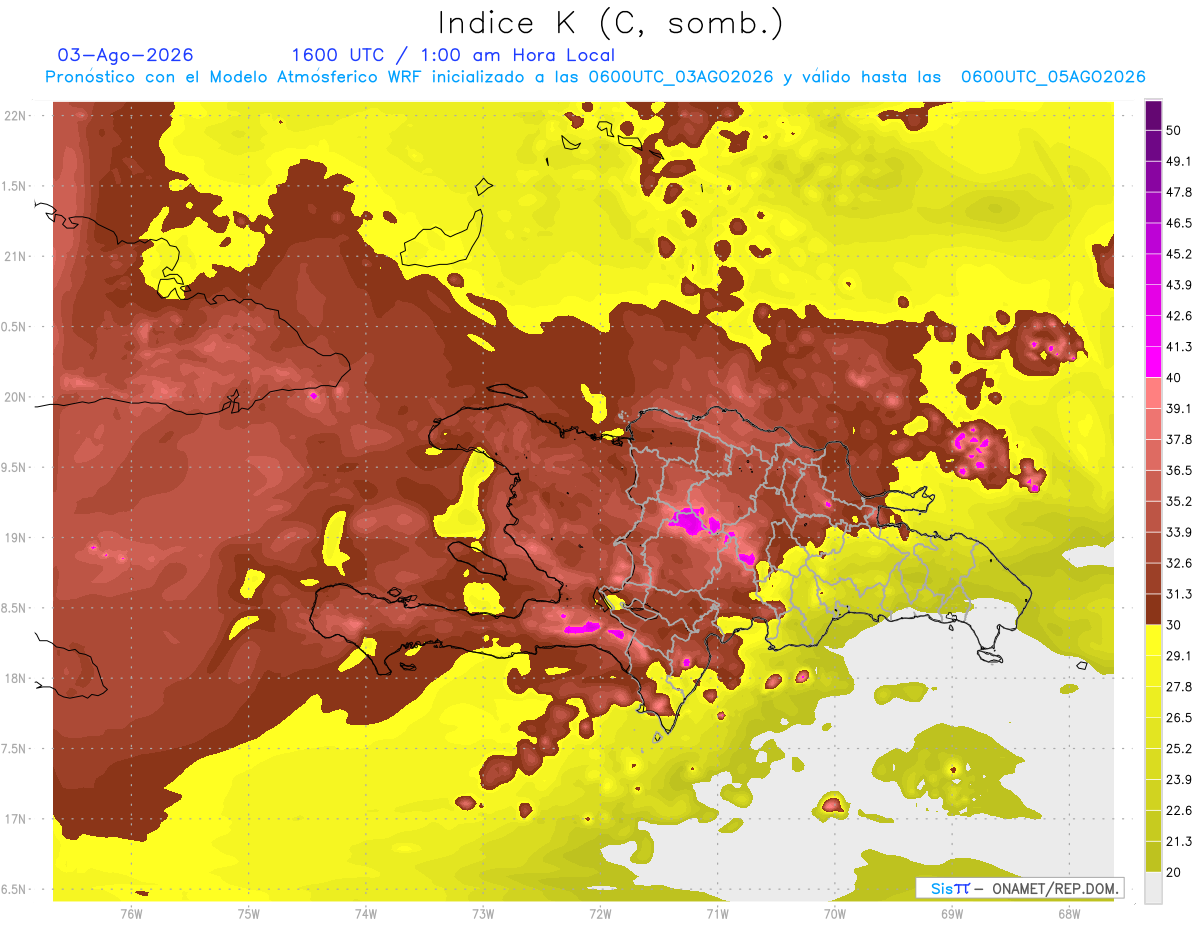Click the '39.1' color scale value
Viewport: 1200px width, 927px height.
[1179, 408]
